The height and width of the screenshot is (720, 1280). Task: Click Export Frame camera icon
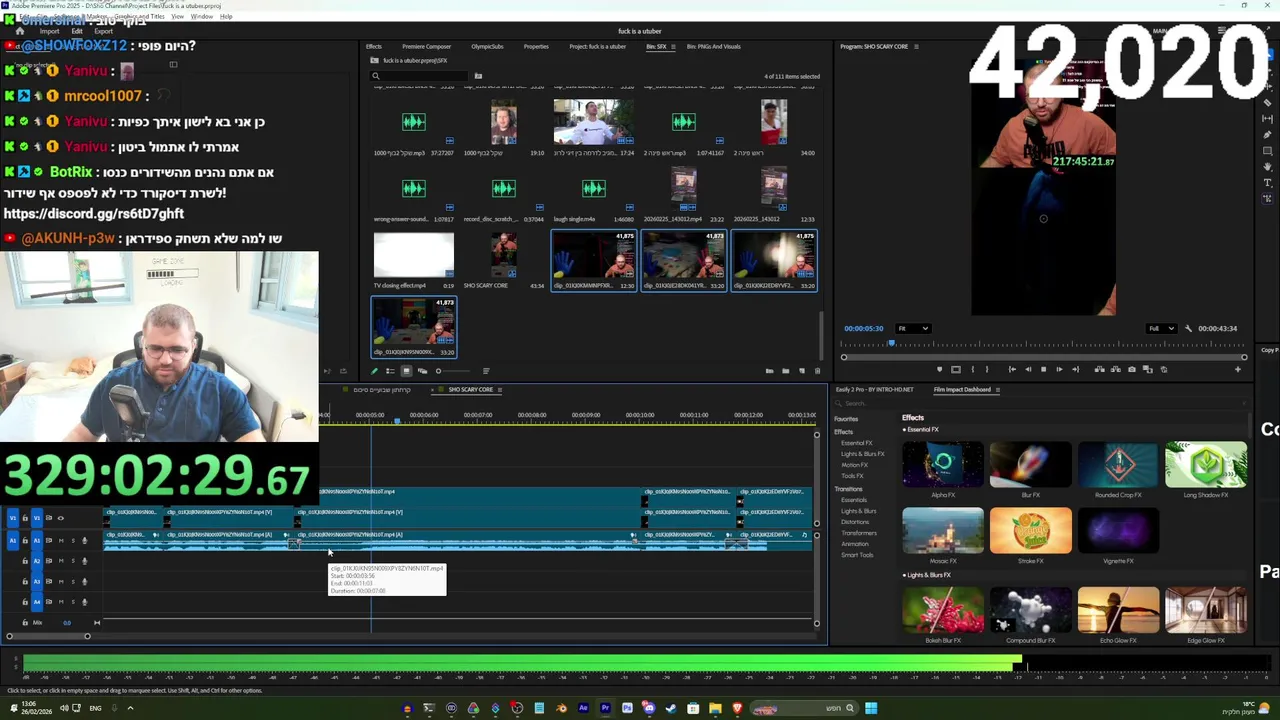1132,369
